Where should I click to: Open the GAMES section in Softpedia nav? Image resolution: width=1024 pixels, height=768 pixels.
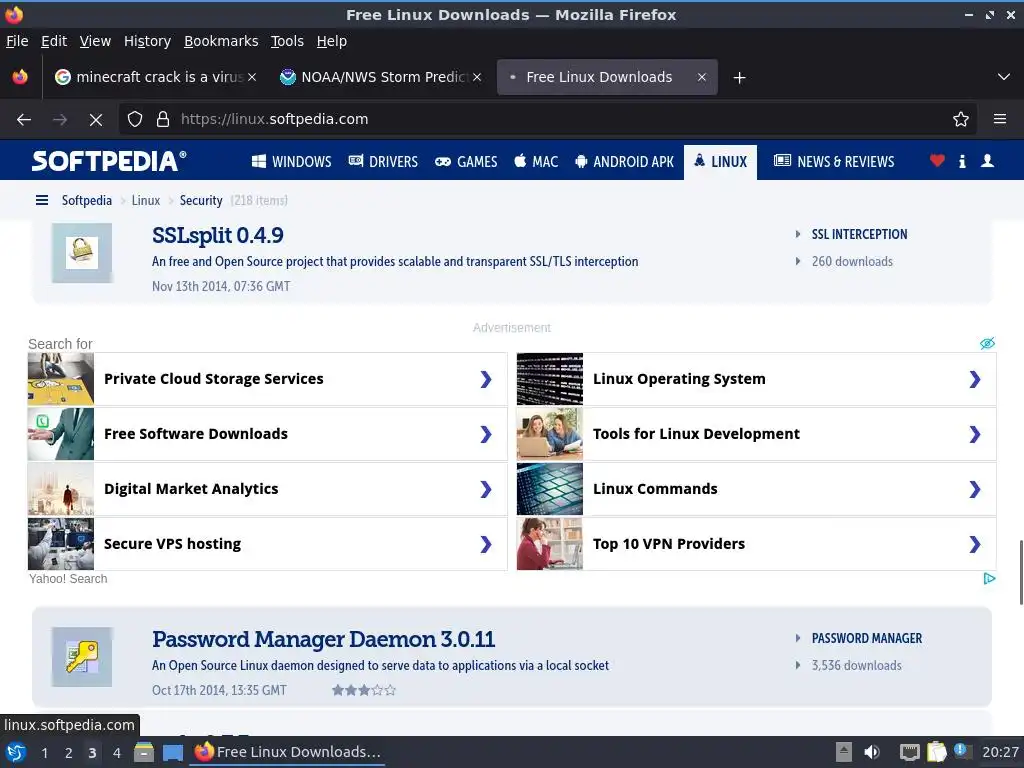[466, 161]
